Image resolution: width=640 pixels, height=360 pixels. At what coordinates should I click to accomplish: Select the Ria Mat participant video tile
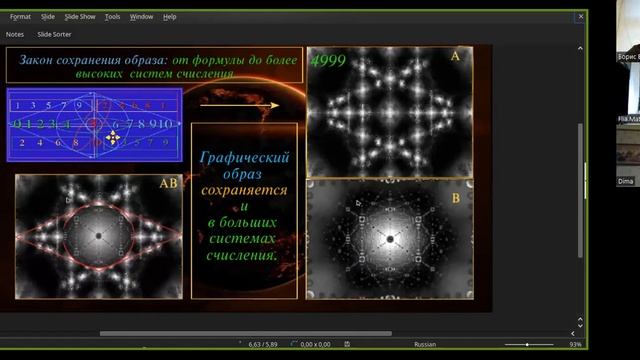click(628, 93)
